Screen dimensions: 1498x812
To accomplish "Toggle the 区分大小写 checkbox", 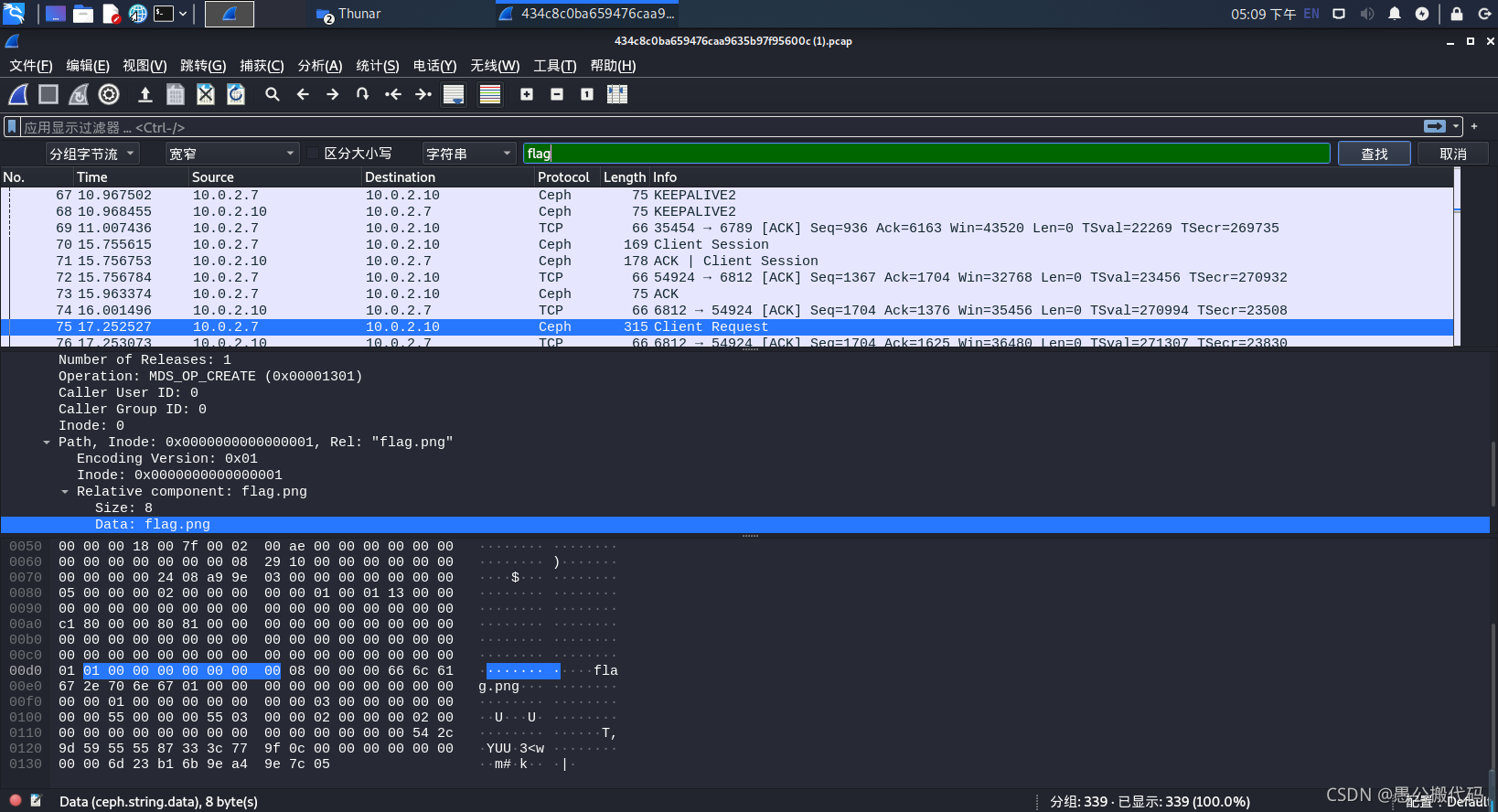I will [313, 154].
